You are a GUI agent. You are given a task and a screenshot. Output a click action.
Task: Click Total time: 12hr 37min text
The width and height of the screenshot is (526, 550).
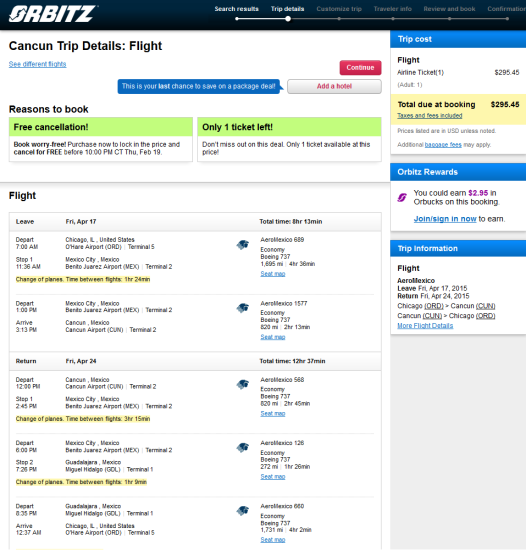tap(292, 361)
